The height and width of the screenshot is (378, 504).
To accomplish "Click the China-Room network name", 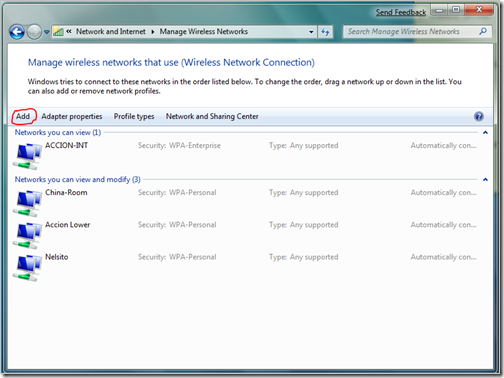I will [x=66, y=192].
